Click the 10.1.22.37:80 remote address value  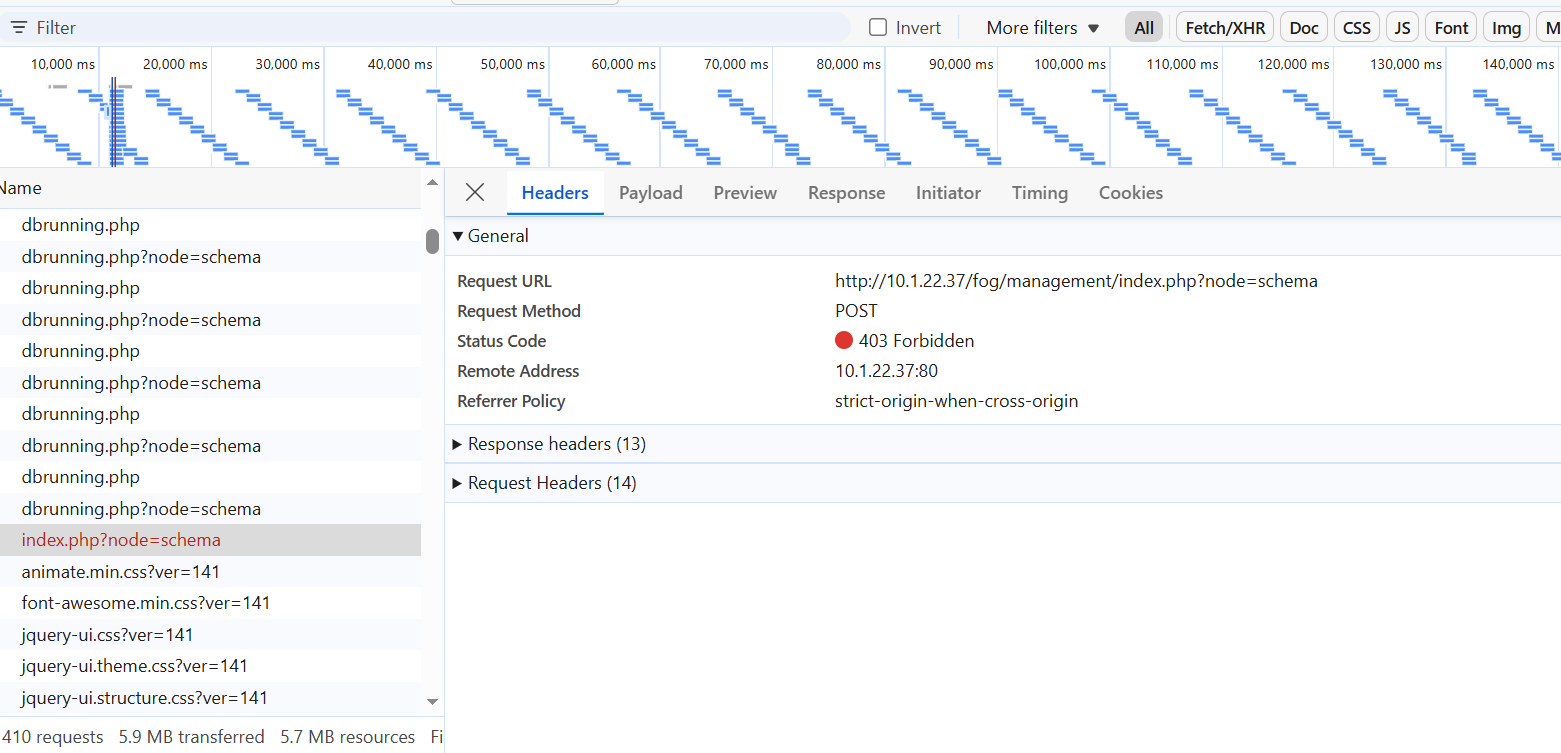[x=886, y=371]
